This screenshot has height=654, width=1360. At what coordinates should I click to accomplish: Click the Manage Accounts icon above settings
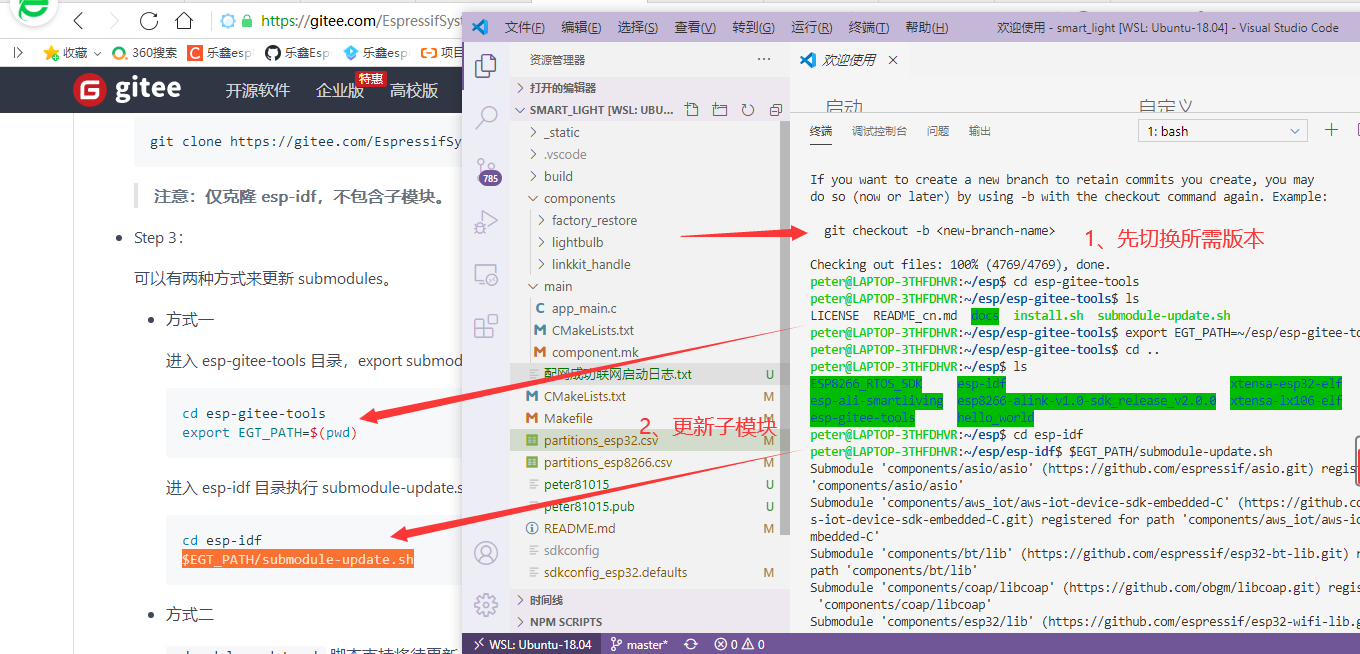point(486,552)
